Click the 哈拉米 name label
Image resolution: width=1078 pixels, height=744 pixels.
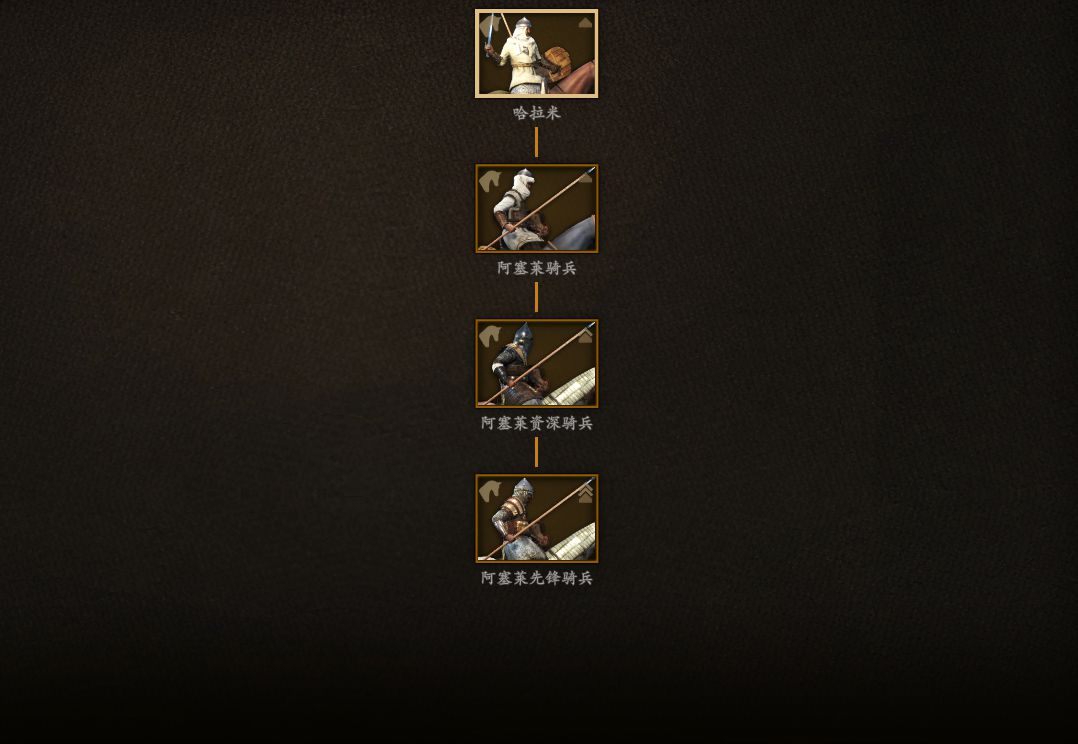537,113
